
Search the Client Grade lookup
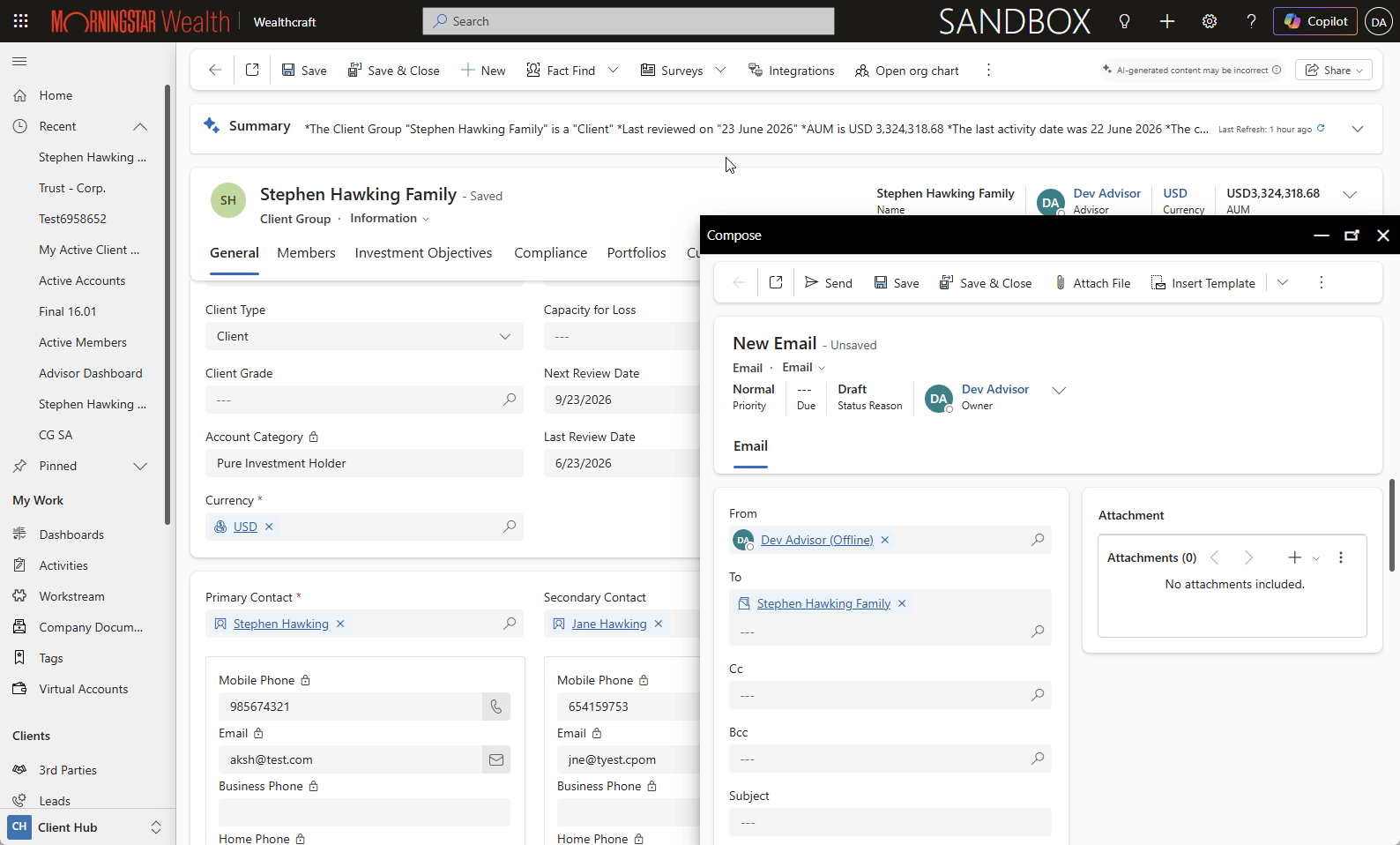click(510, 400)
